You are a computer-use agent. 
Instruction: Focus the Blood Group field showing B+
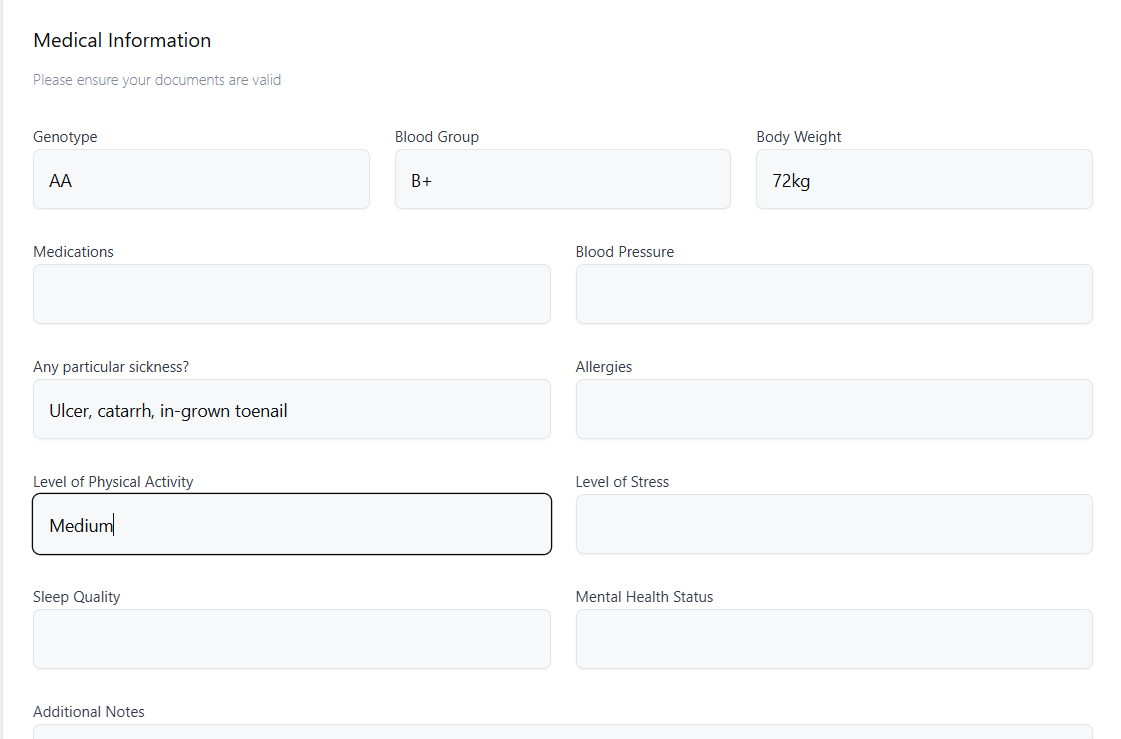562,180
